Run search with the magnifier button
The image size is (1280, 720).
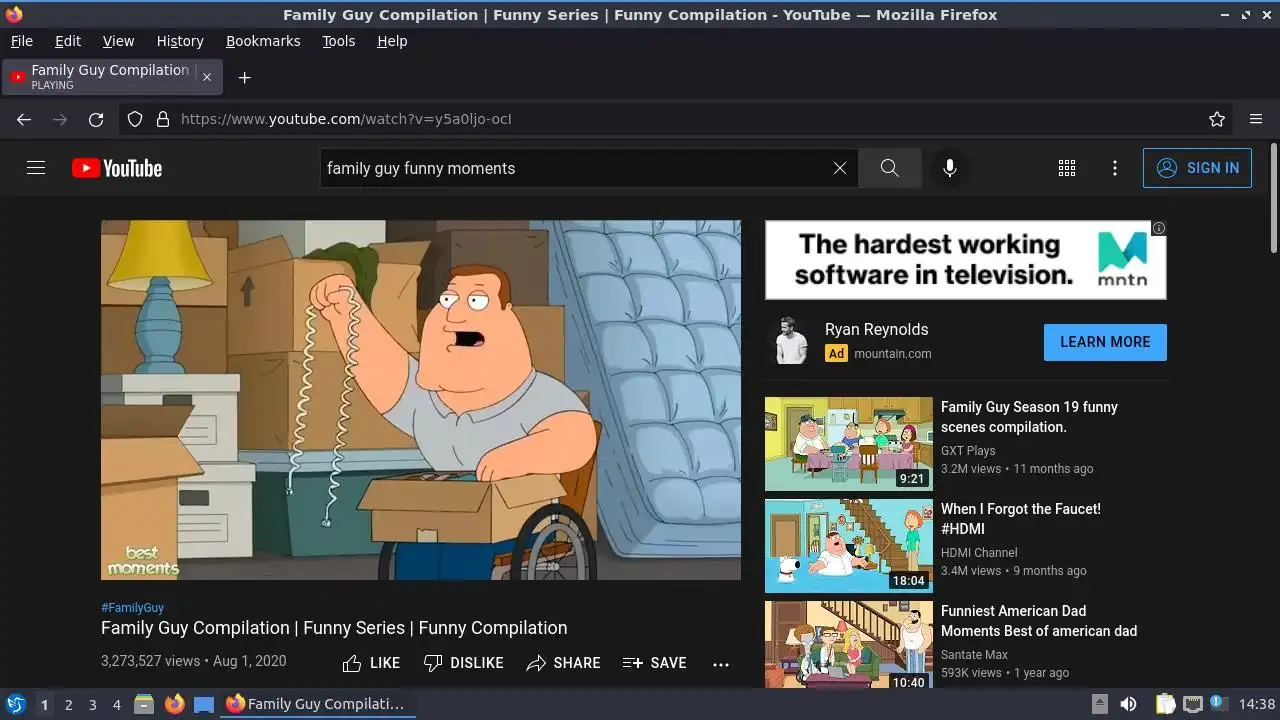(889, 168)
